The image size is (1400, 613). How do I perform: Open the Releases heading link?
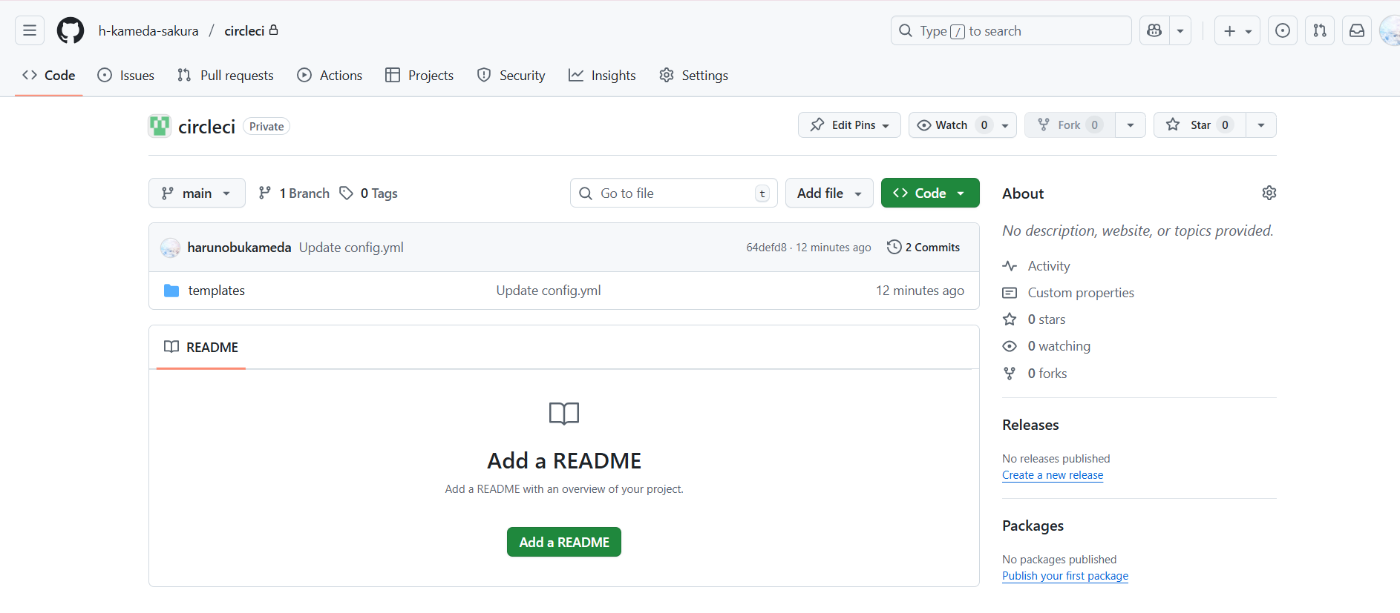pyautogui.click(x=1030, y=425)
